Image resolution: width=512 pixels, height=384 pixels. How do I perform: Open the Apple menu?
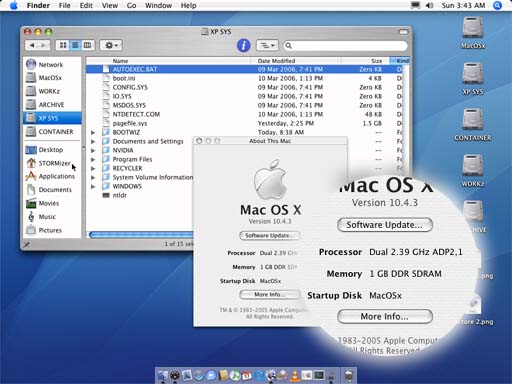[x=13, y=5]
